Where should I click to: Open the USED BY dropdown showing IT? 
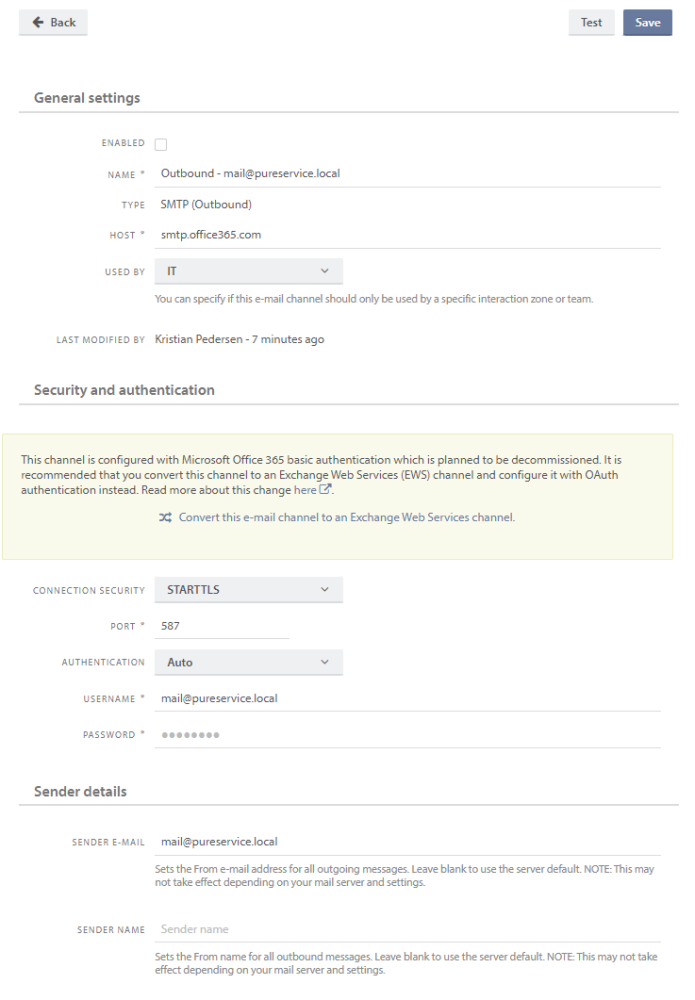(248, 270)
